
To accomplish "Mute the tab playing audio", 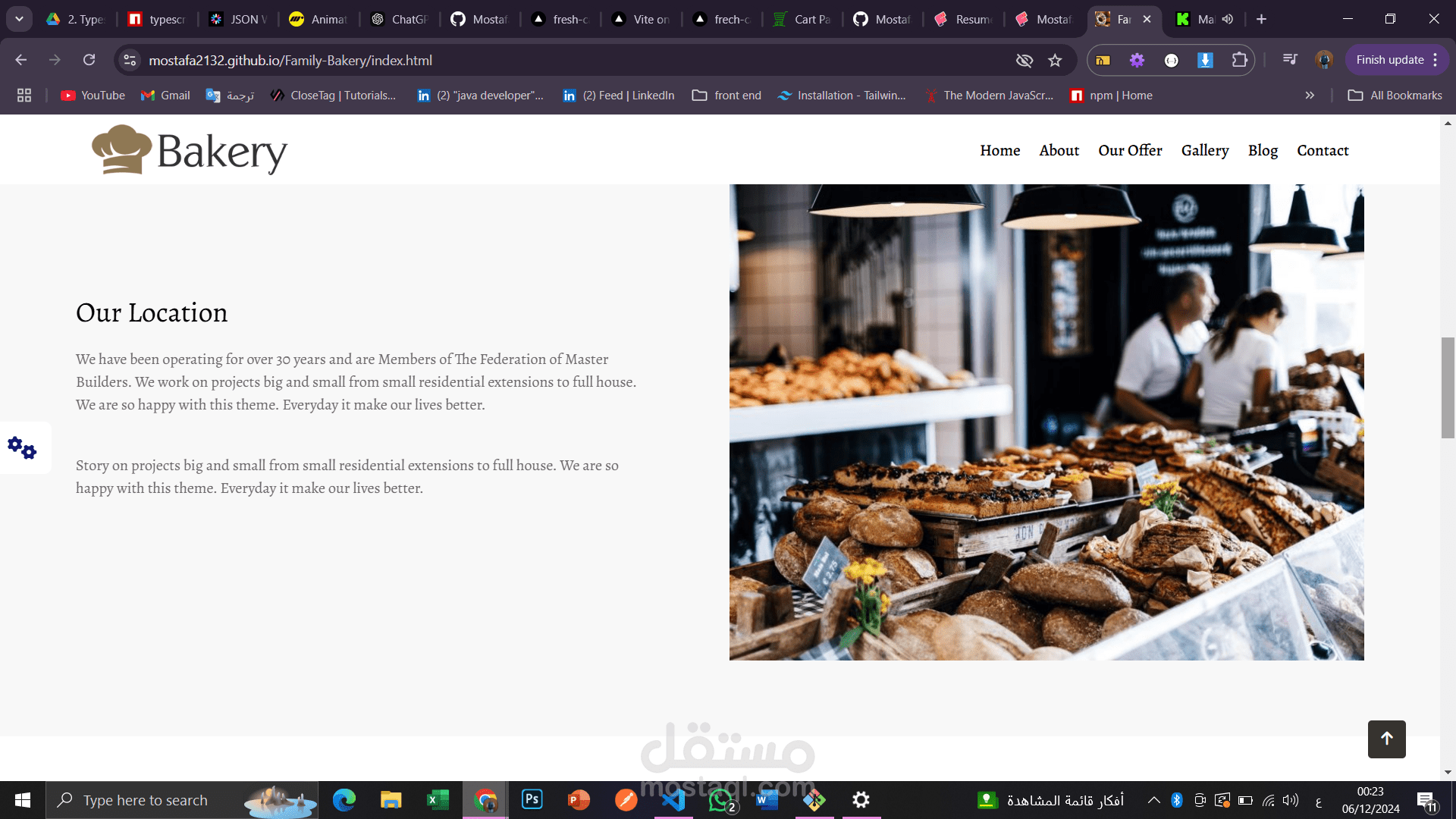I will point(1228,19).
